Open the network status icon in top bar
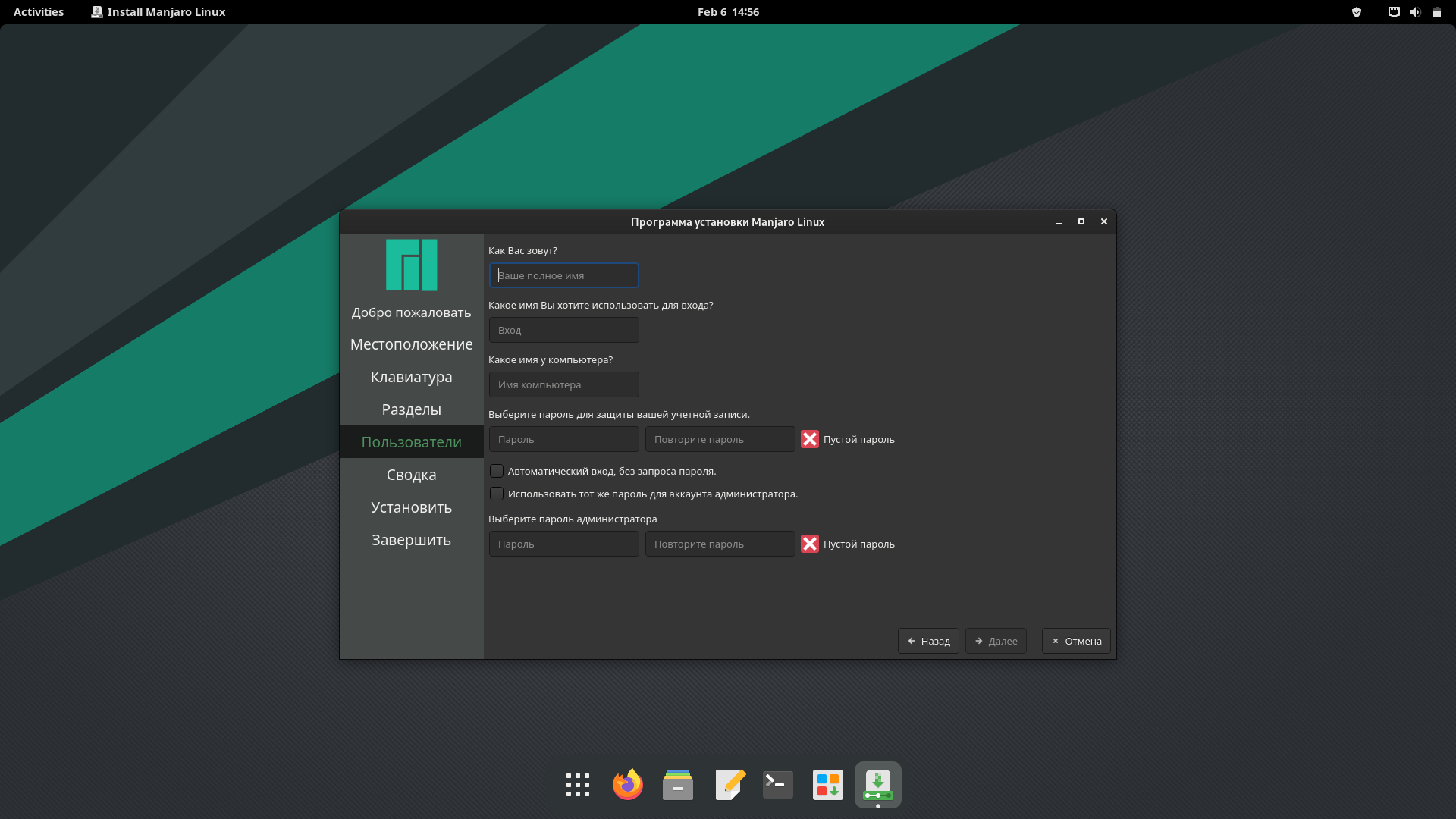 tap(1394, 12)
